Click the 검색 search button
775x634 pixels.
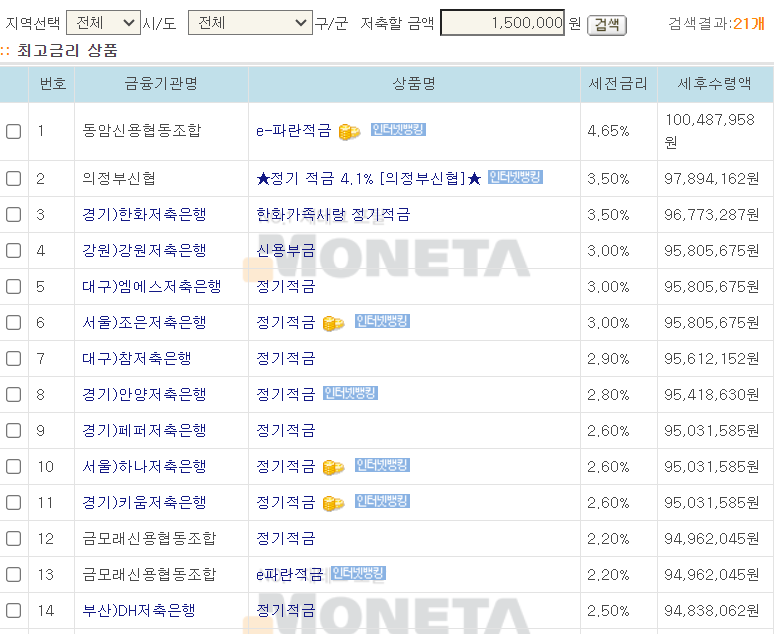[606, 25]
